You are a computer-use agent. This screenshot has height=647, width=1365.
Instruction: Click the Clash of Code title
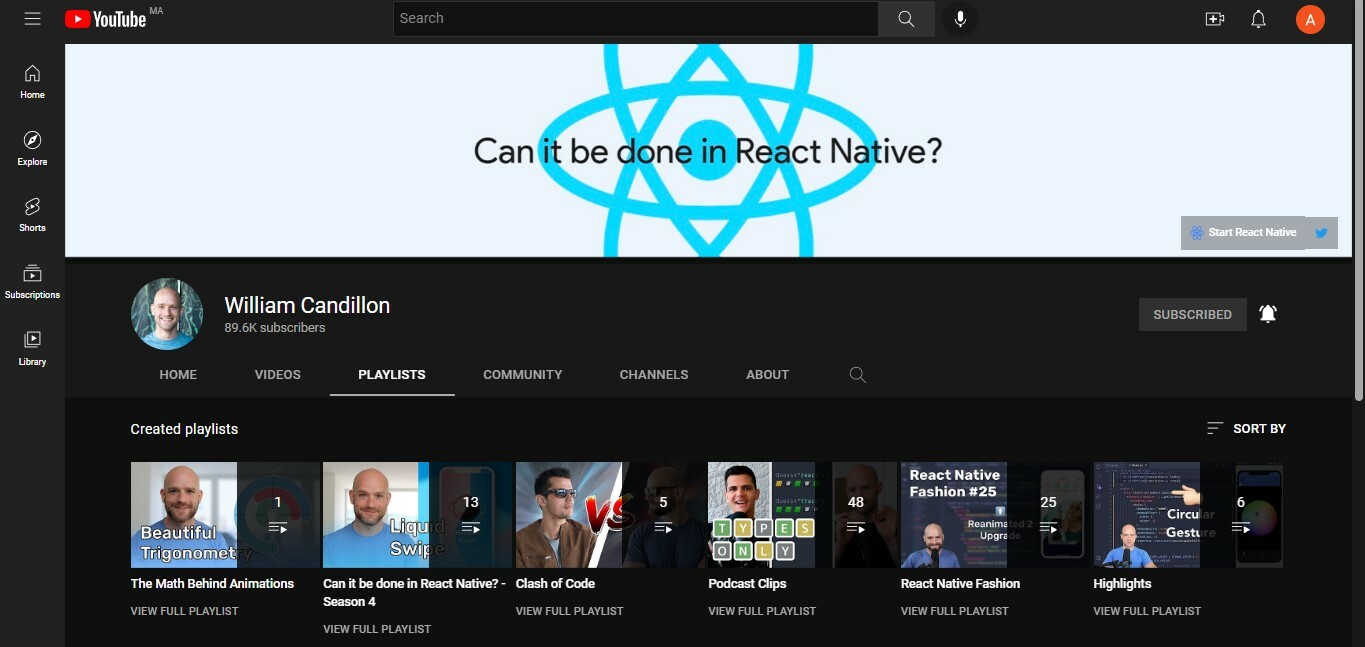pos(555,584)
